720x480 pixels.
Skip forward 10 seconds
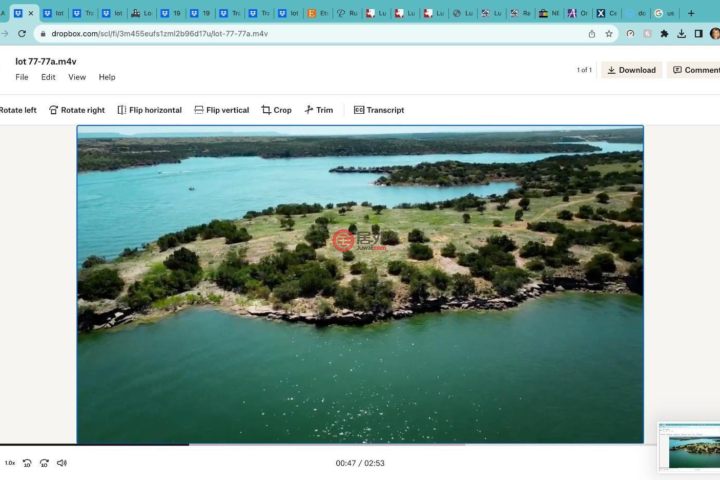[x=44, y=463]
